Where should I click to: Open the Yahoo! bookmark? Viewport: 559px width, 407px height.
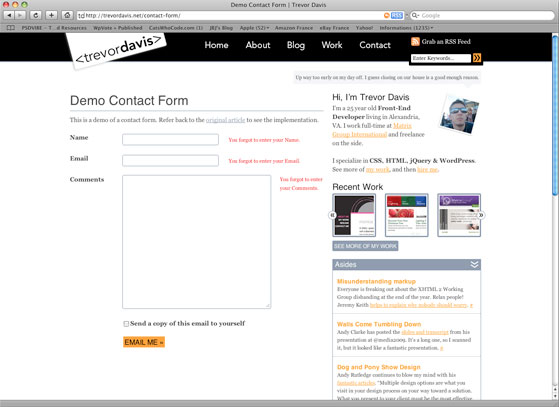(364, 28)
